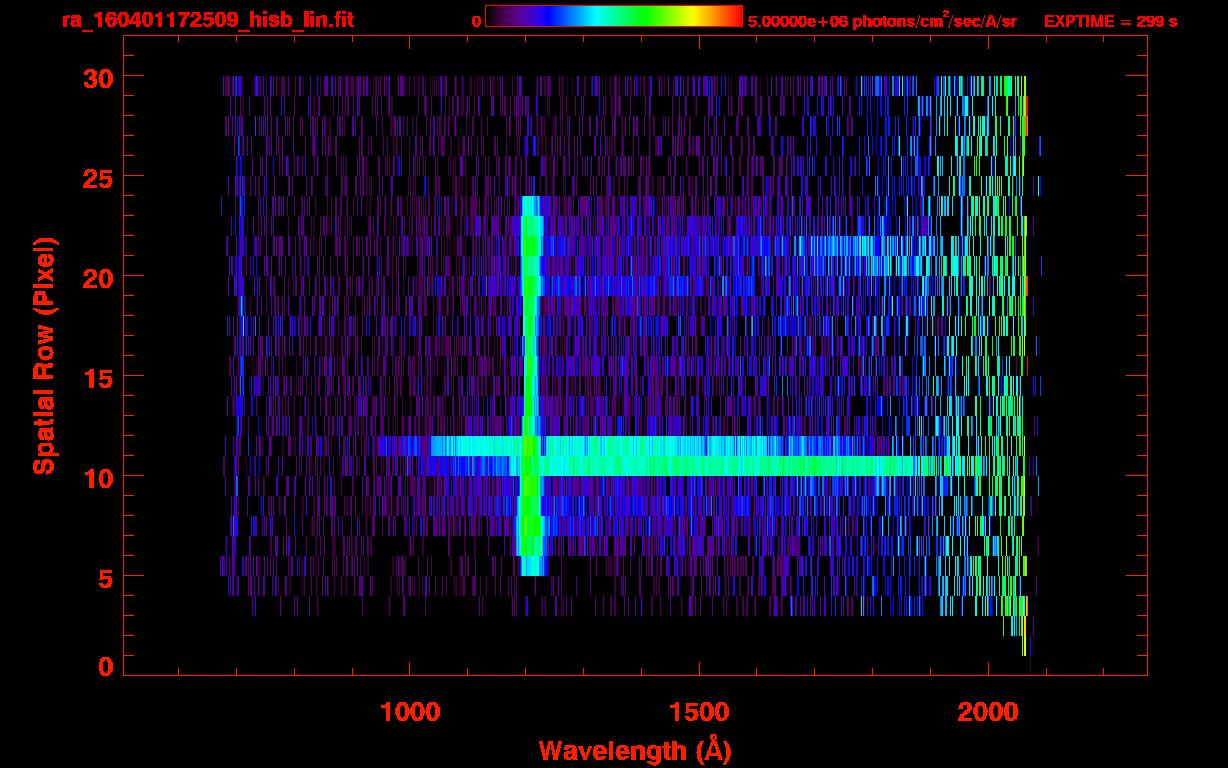The height and width of the screenshot is (768, 1228).
Task: Click the Wavelength (Å) axis title
Action: [x=635, y=750]
